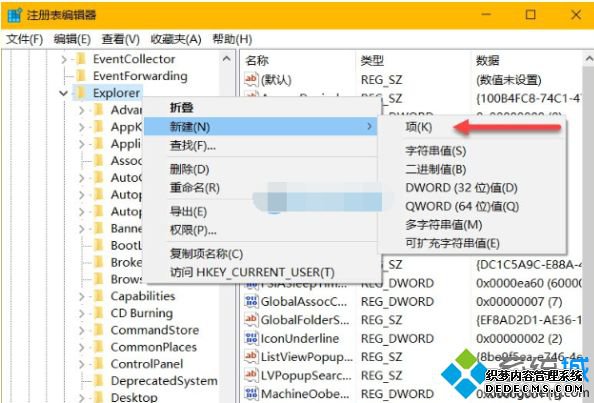Image resolution: width=594 pixels, height=403 pixels.
Task: Open the 收藏夹(A) menu
Action: pos(176,39)
